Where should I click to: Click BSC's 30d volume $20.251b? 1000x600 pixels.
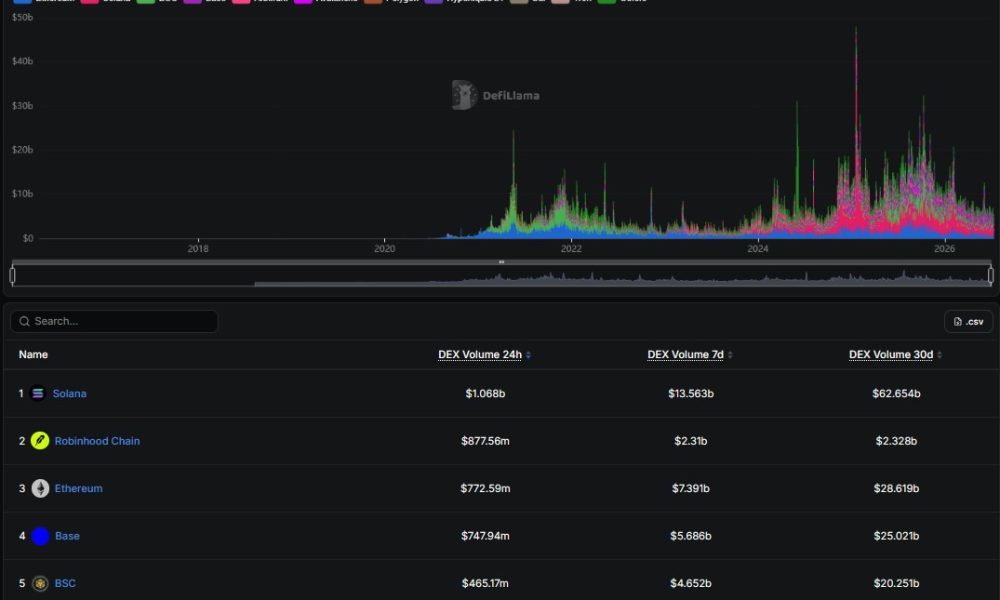896,583
